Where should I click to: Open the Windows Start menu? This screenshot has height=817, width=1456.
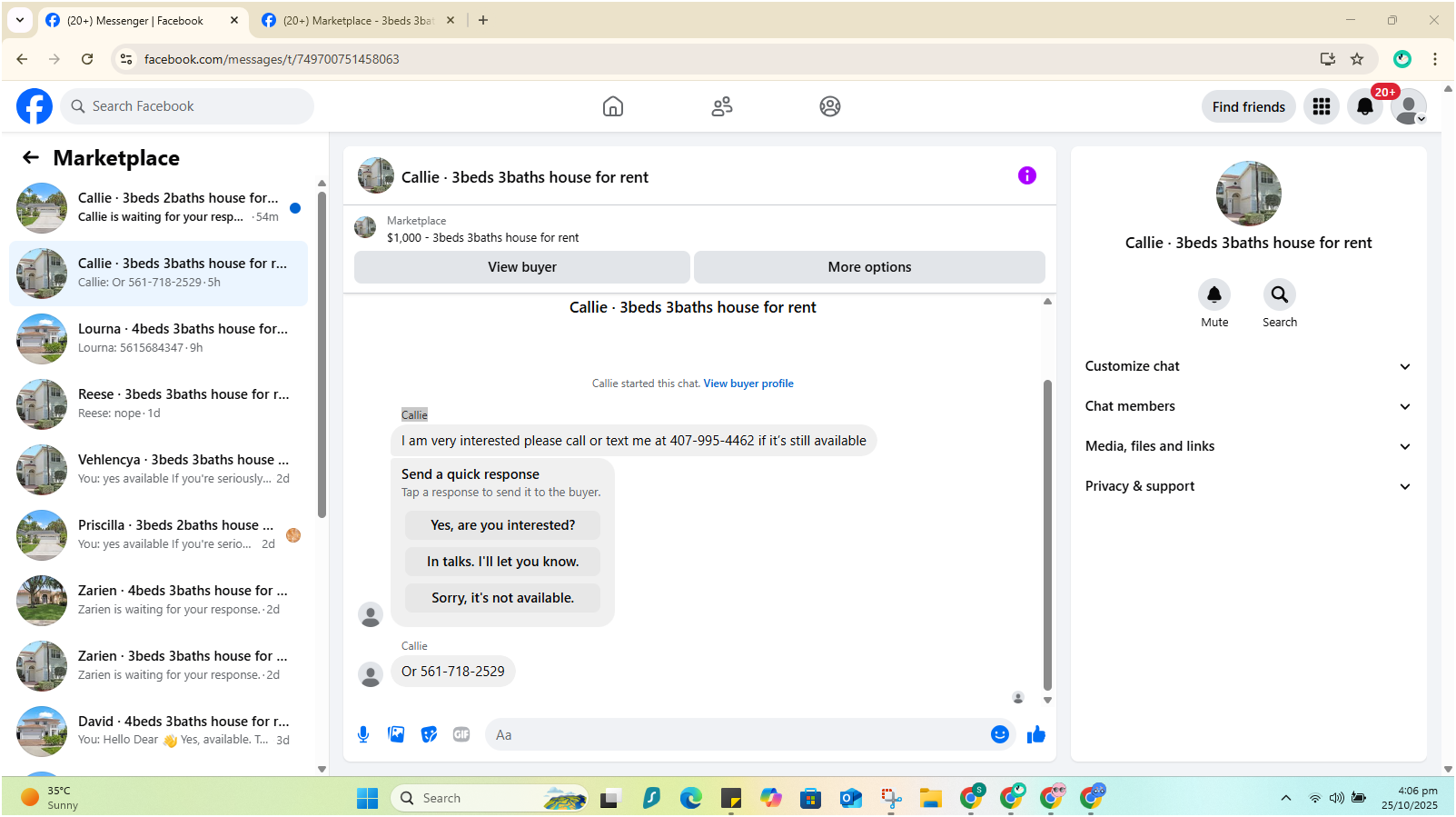click(x=368, y=798)
